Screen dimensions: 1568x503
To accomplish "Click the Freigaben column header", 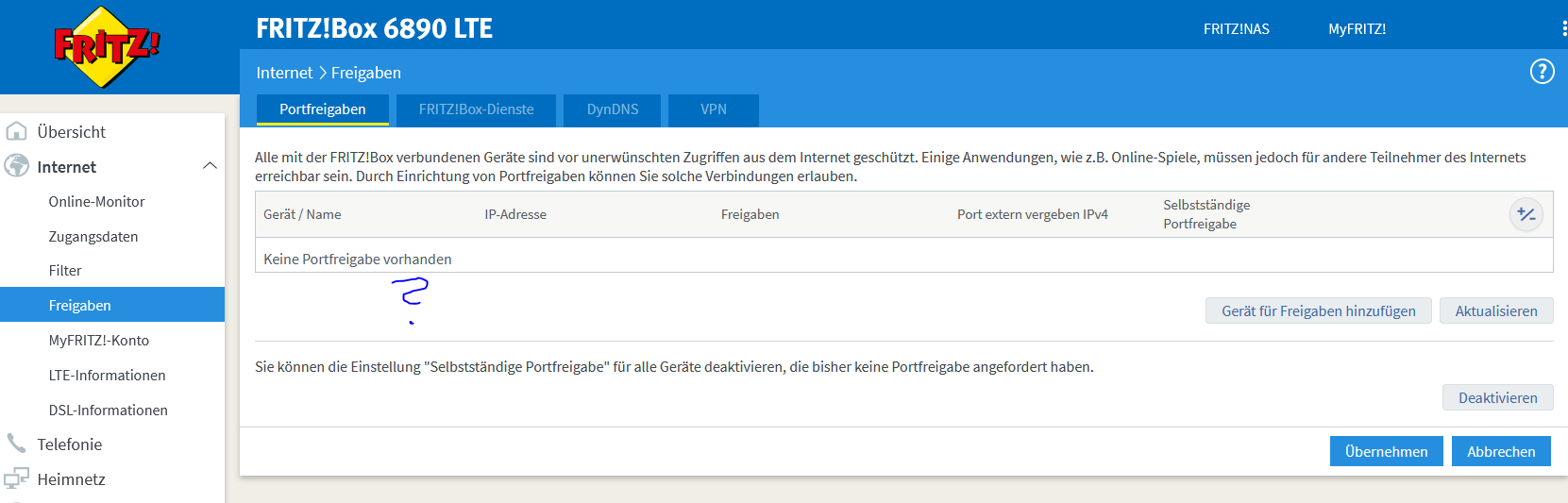I will pos(750,214).
